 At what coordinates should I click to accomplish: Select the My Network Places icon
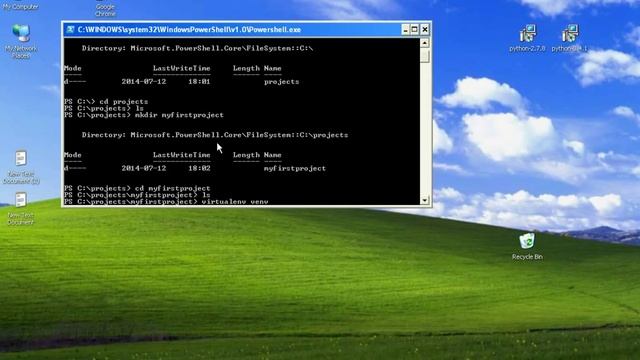(x=21, y=41)
